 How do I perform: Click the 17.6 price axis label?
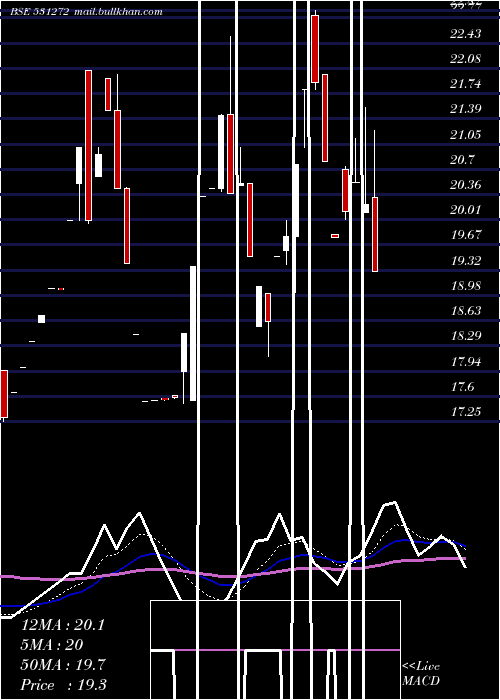coord(462,386)
